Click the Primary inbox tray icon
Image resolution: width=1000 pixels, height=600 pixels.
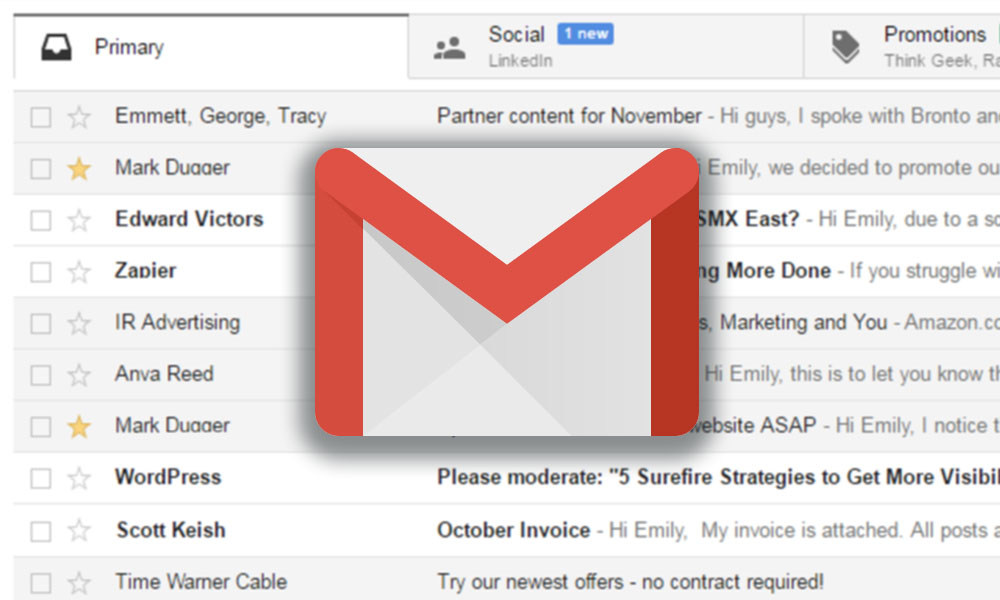tap(56, 47)
